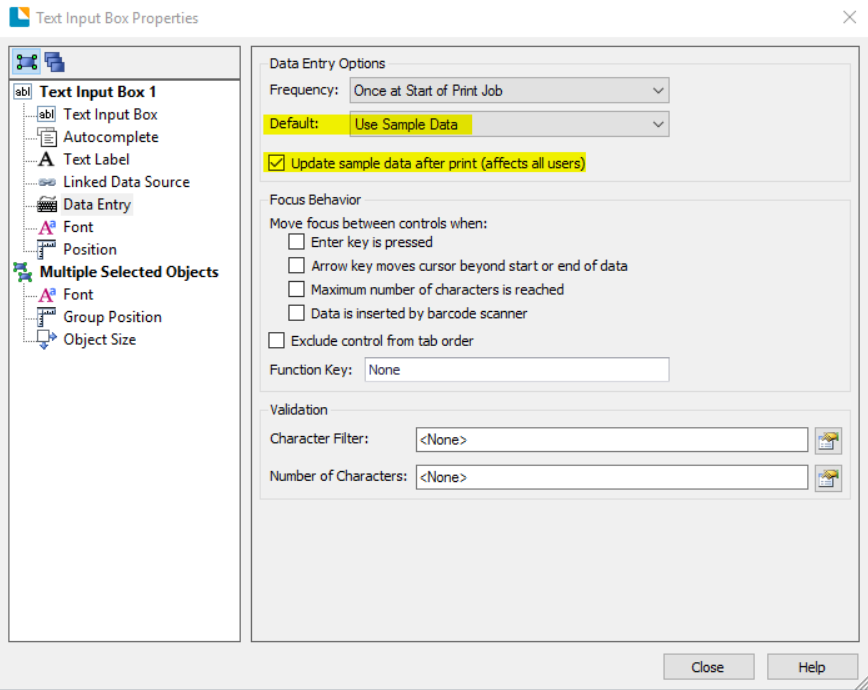Image resolution: width=868 pixels, height=690 pixels.
Task: Click the Multiple Selected Objects icon
Action: [23, 272]
